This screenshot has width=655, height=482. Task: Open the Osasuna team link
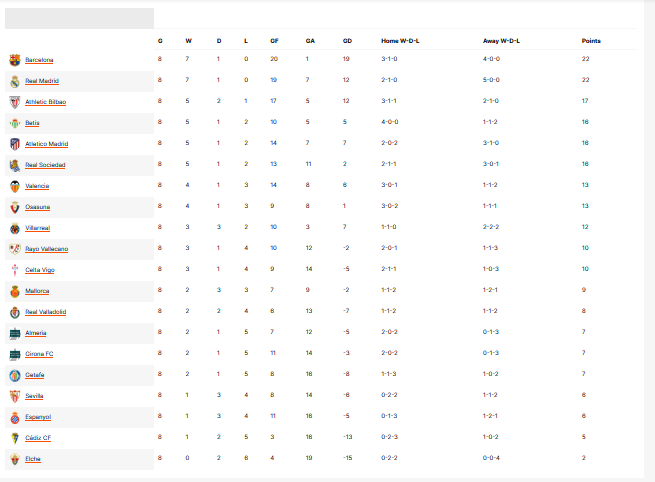pyautogui.click(x=38, y=207)
